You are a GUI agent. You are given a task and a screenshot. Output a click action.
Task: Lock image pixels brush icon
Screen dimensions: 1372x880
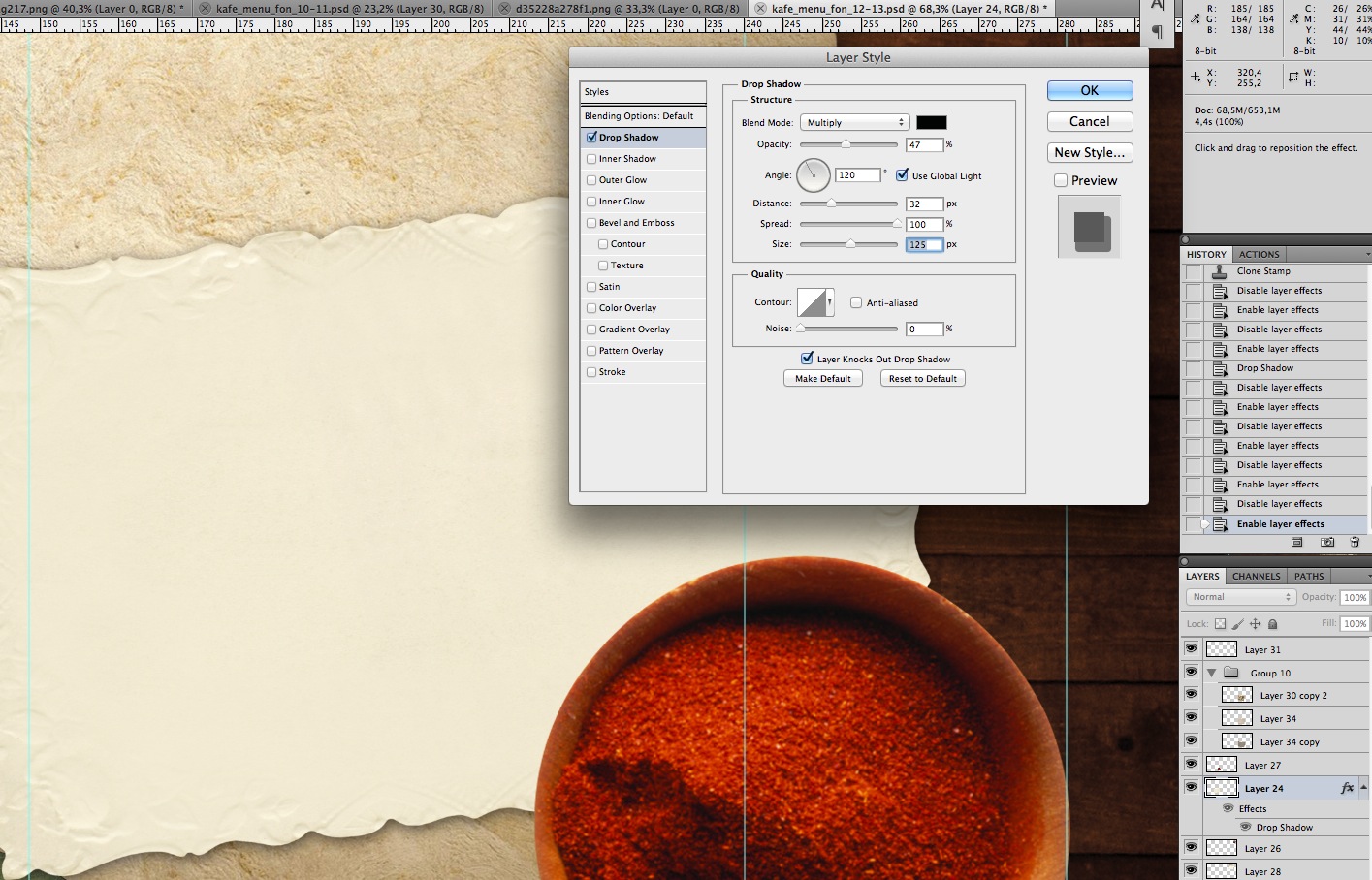pos(1238,624)
